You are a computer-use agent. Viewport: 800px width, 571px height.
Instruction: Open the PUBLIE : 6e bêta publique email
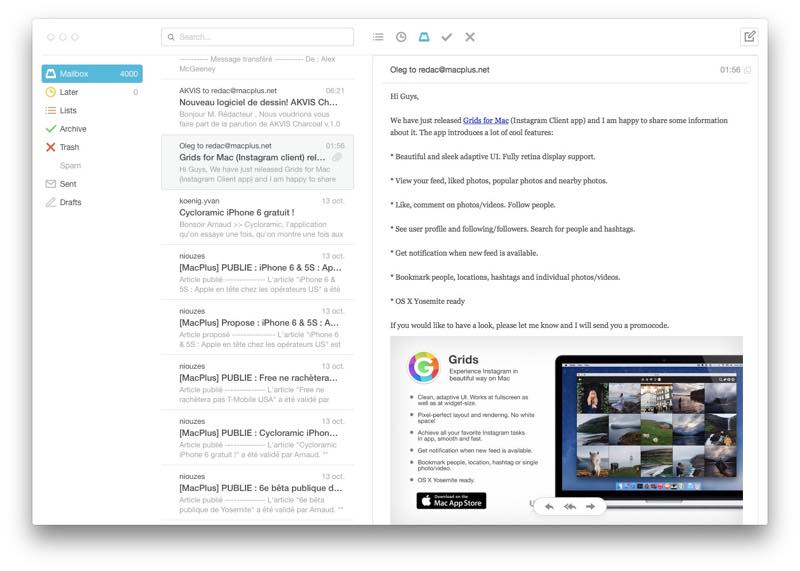coord(257,493)
